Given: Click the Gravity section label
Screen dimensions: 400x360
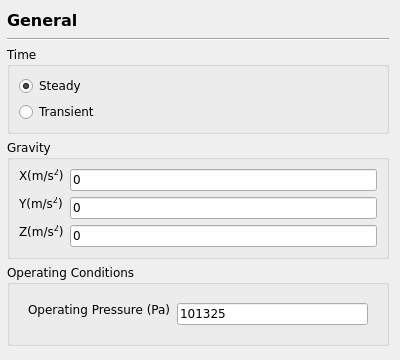Looking at the screenshot, I should pyautogui.click(x=29, y=148).
